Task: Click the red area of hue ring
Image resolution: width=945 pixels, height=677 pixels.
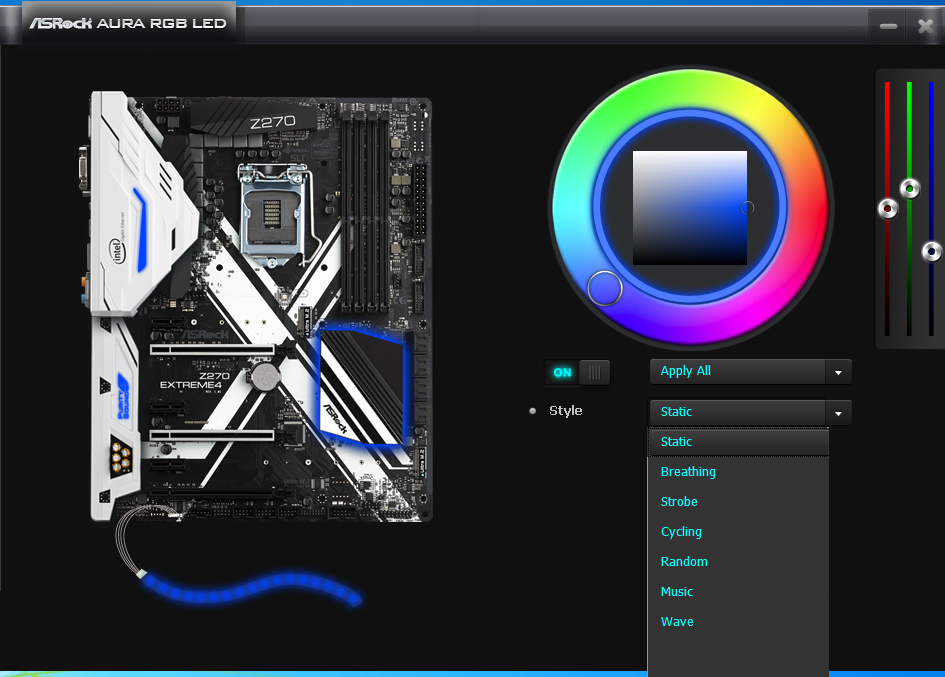Action: click(x=806, y=208)
